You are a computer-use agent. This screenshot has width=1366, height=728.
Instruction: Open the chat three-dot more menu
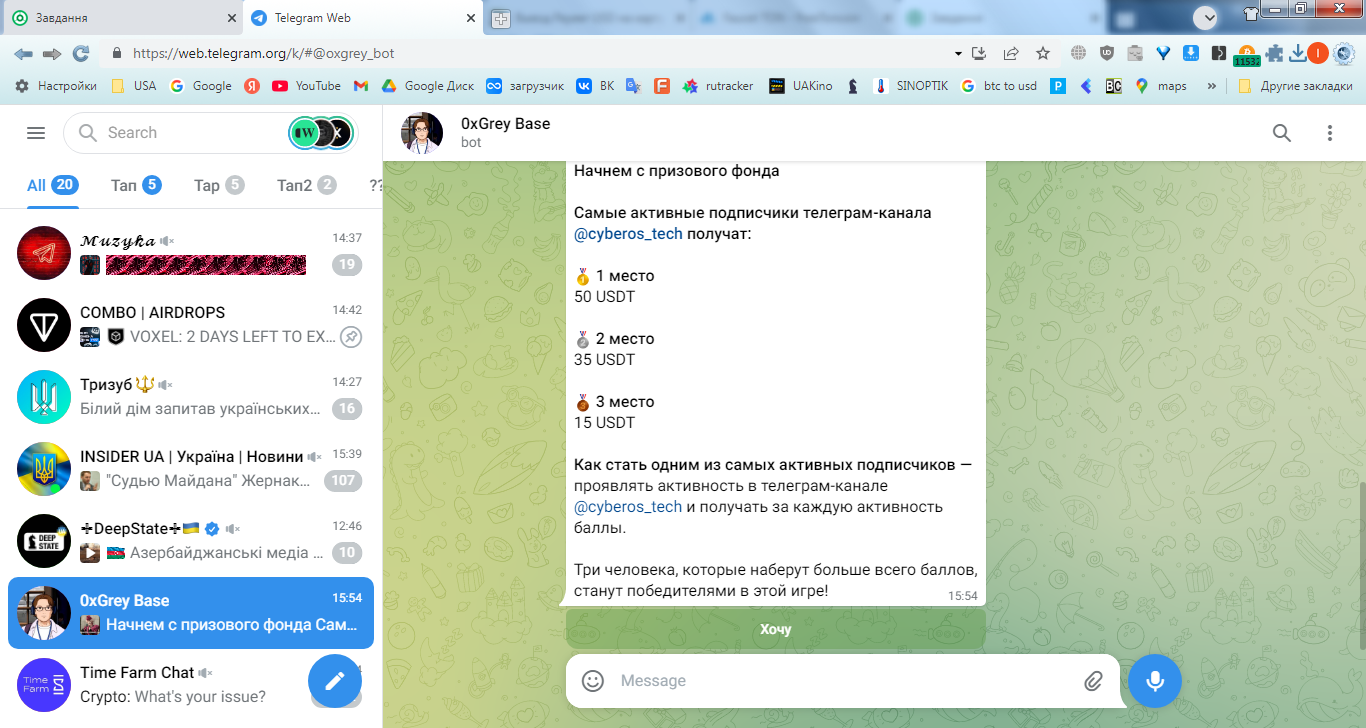(1329, 133)
